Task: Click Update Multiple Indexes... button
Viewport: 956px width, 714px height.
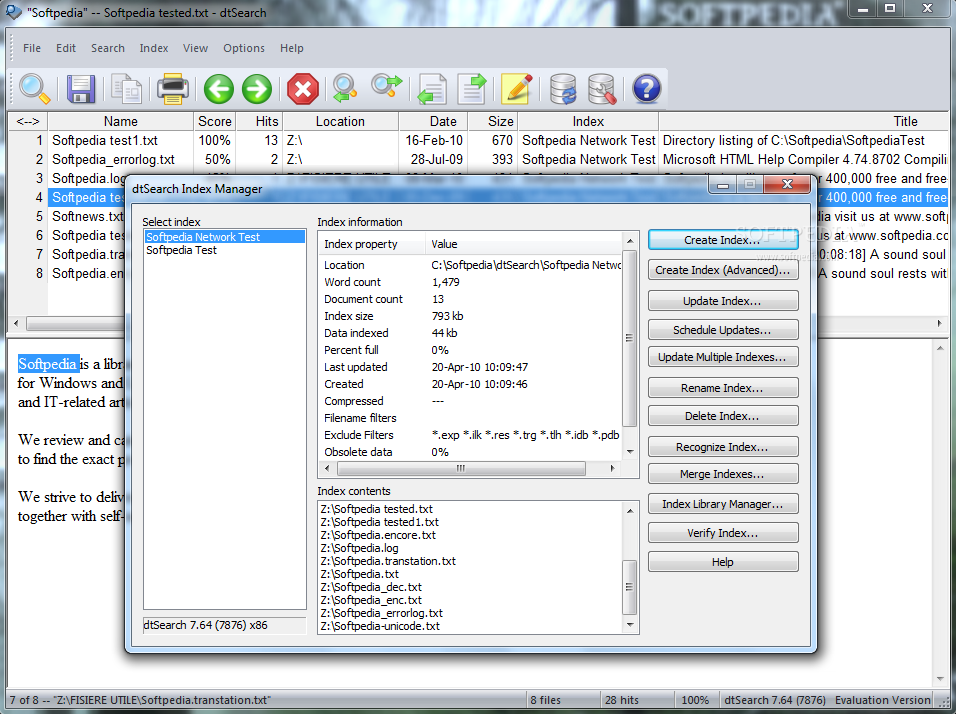Action: [x=723, y=357]
